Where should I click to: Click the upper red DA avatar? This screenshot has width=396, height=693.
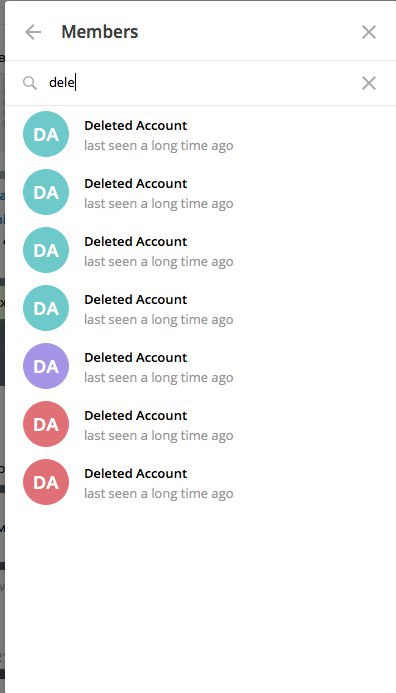46,424
